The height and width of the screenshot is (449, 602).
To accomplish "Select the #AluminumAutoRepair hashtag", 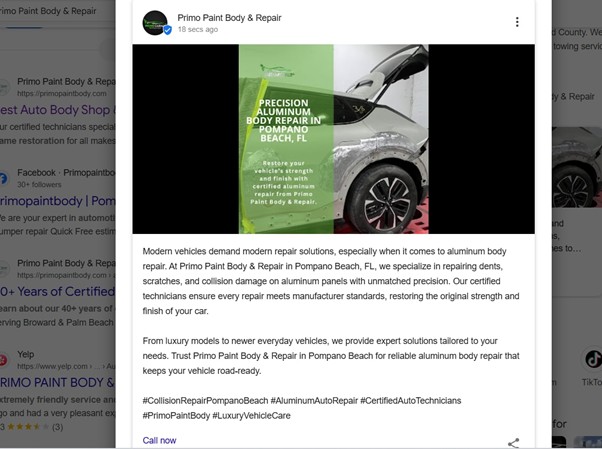I will pos(314,401).
